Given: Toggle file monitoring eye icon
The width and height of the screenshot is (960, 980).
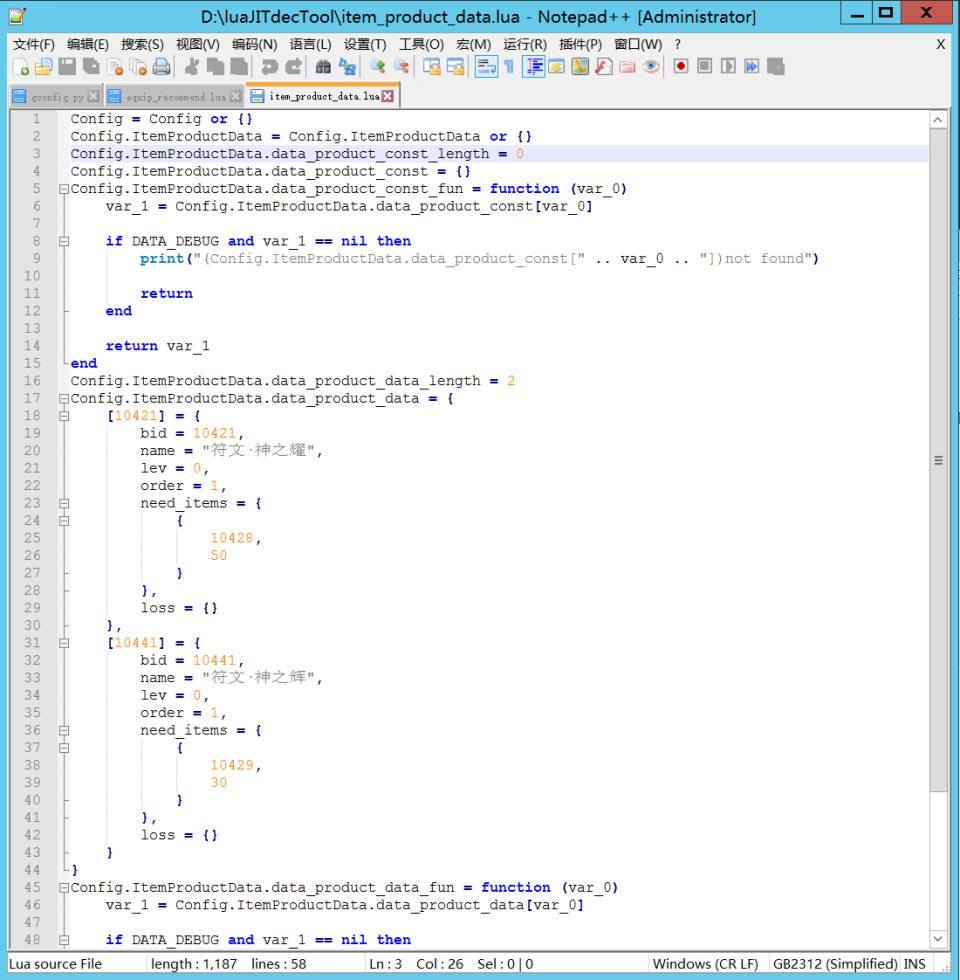Looking at the screenshot, I should (651, 67).
